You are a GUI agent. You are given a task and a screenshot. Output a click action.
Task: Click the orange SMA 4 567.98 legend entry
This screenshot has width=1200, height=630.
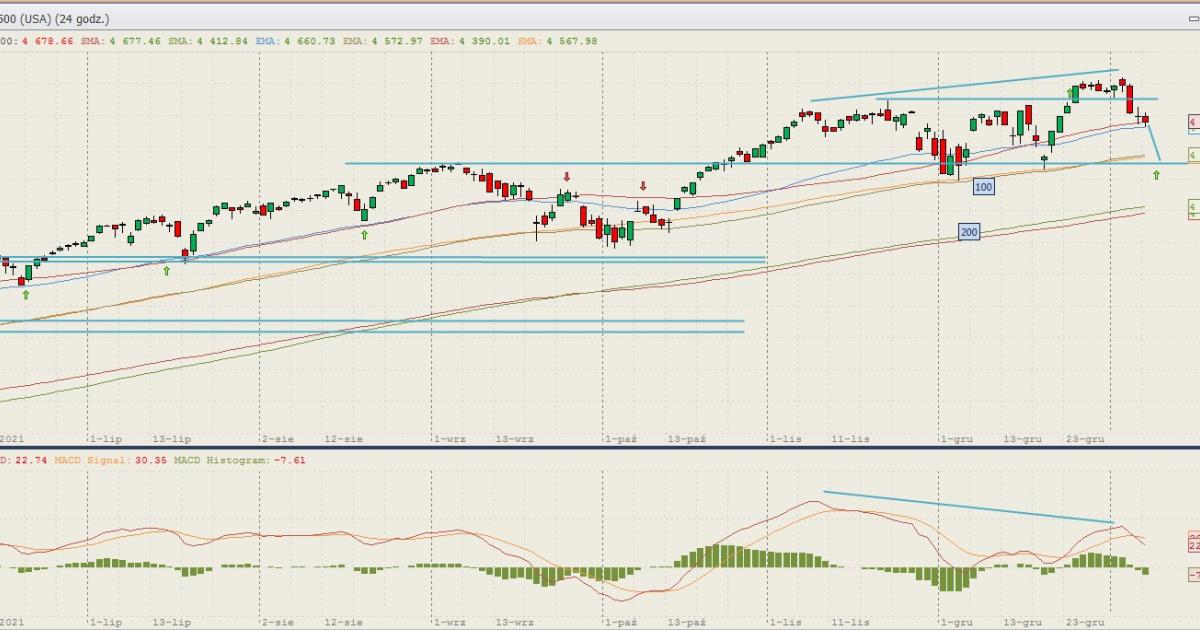tap(556, 41)
